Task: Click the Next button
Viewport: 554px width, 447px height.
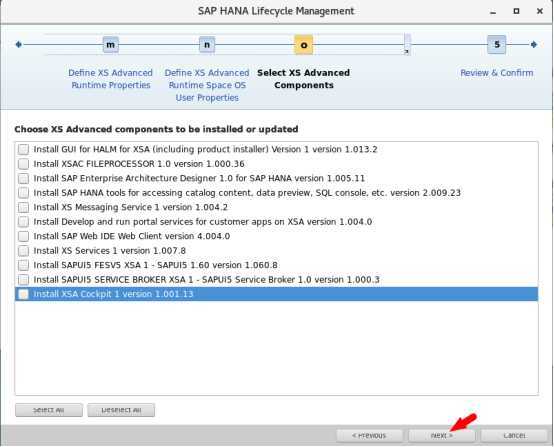Action: (441, 436)
